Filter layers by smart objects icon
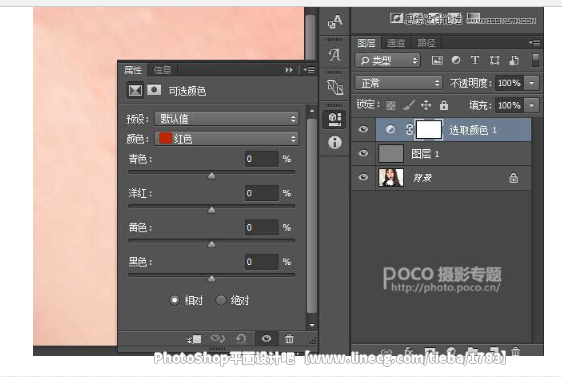The height and width of the screenshot is (377, 562). click(514, 60)
